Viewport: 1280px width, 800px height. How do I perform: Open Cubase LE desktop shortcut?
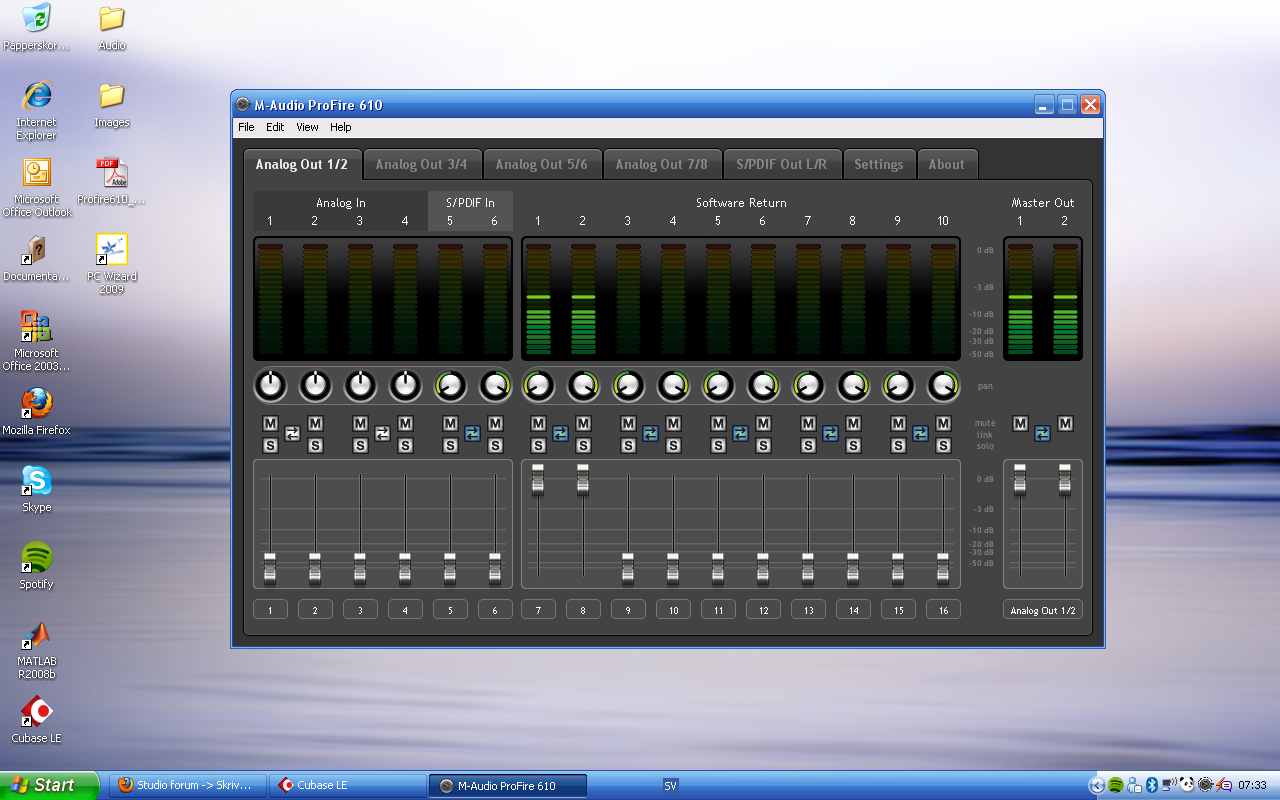(x=37, y=719)
